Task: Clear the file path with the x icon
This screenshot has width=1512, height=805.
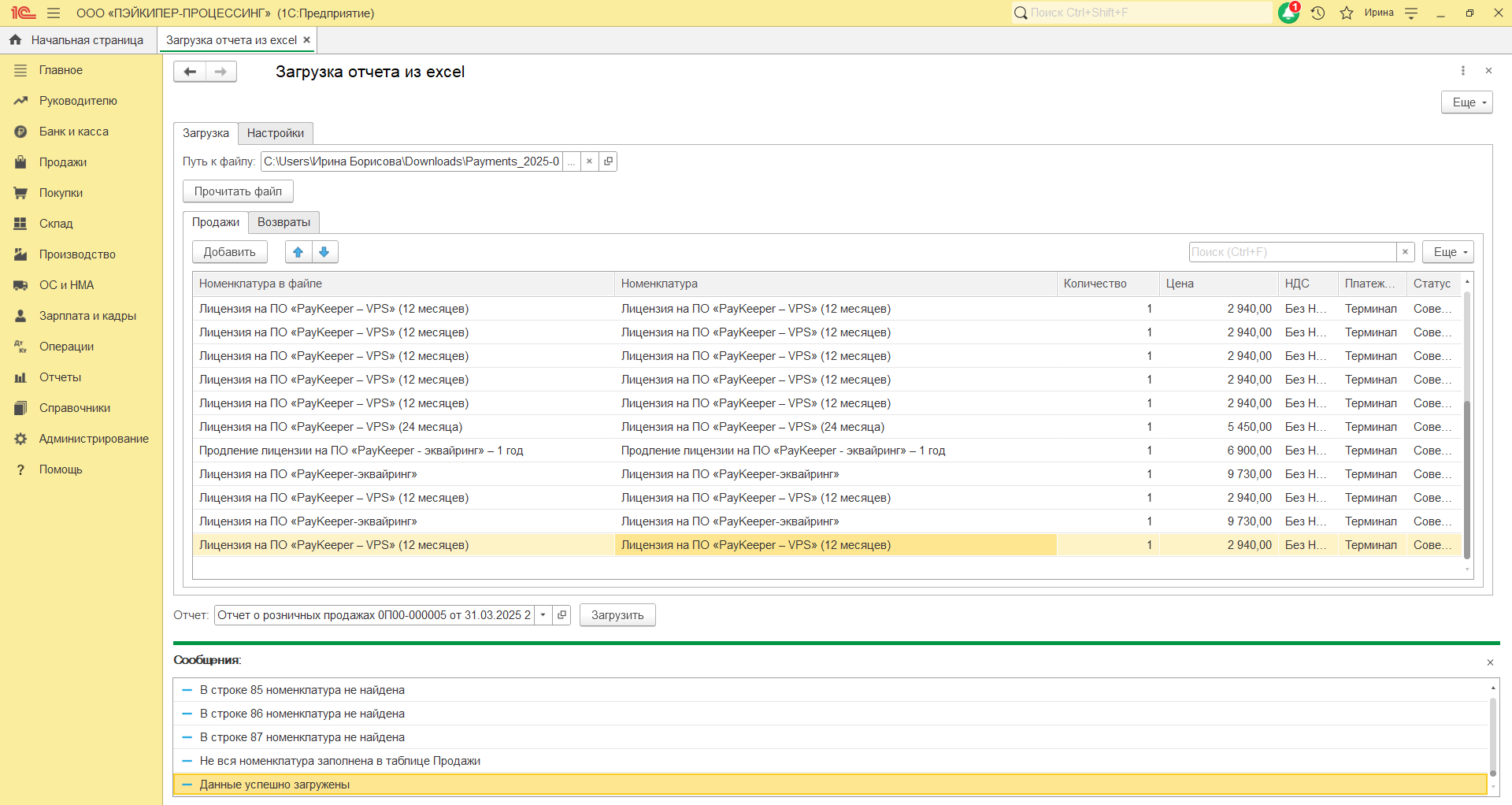Action: click(589, 161)
